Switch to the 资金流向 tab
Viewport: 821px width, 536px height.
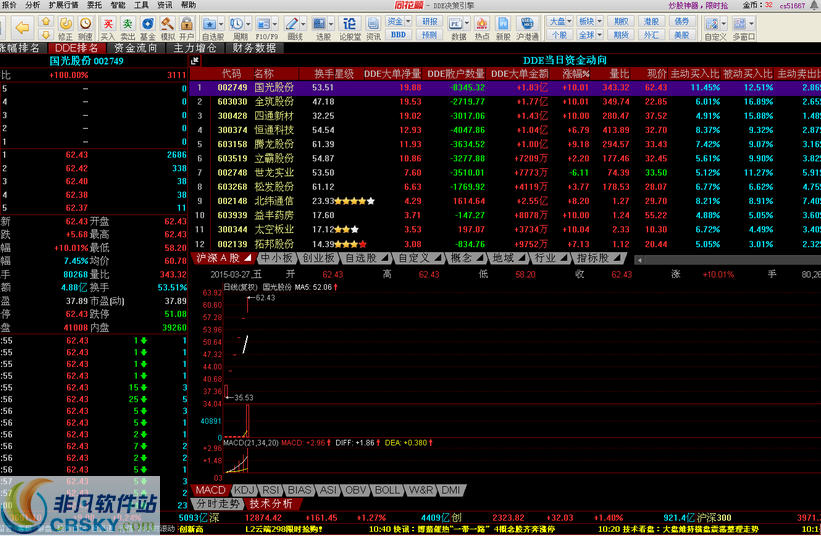(136, 48)
